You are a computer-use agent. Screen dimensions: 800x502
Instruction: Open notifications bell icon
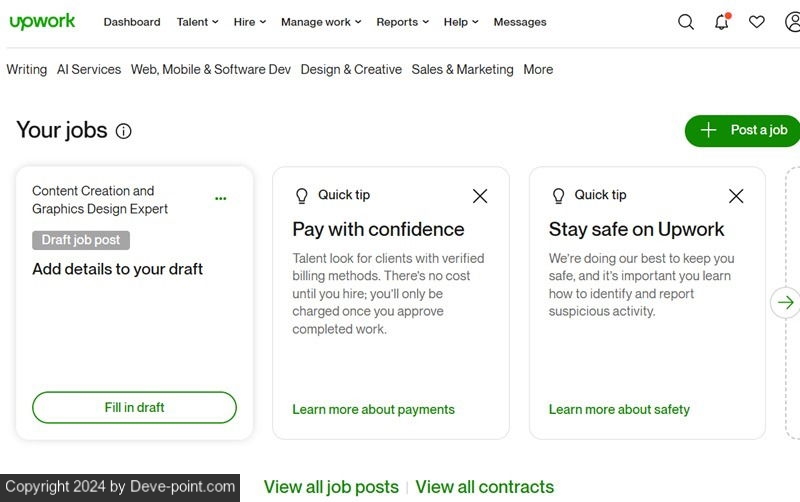721,22
